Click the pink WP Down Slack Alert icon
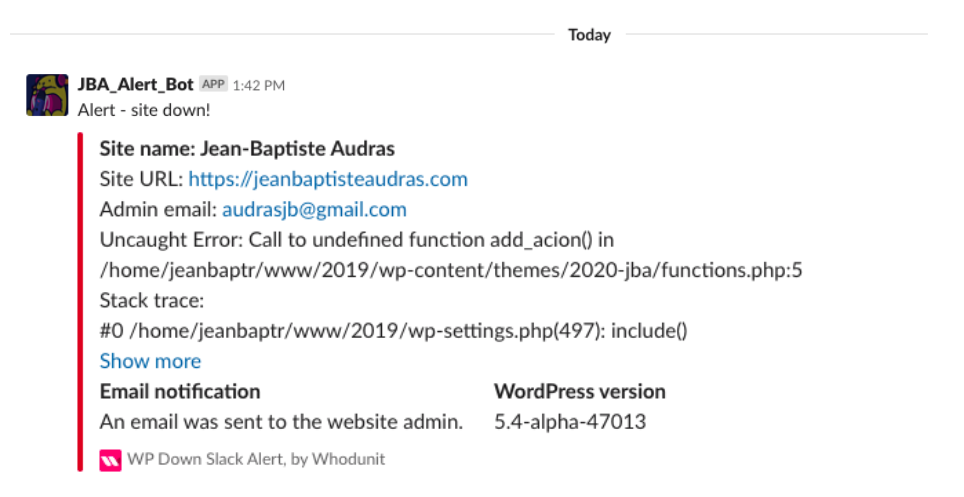964x497 pixels. coord(111,460)
